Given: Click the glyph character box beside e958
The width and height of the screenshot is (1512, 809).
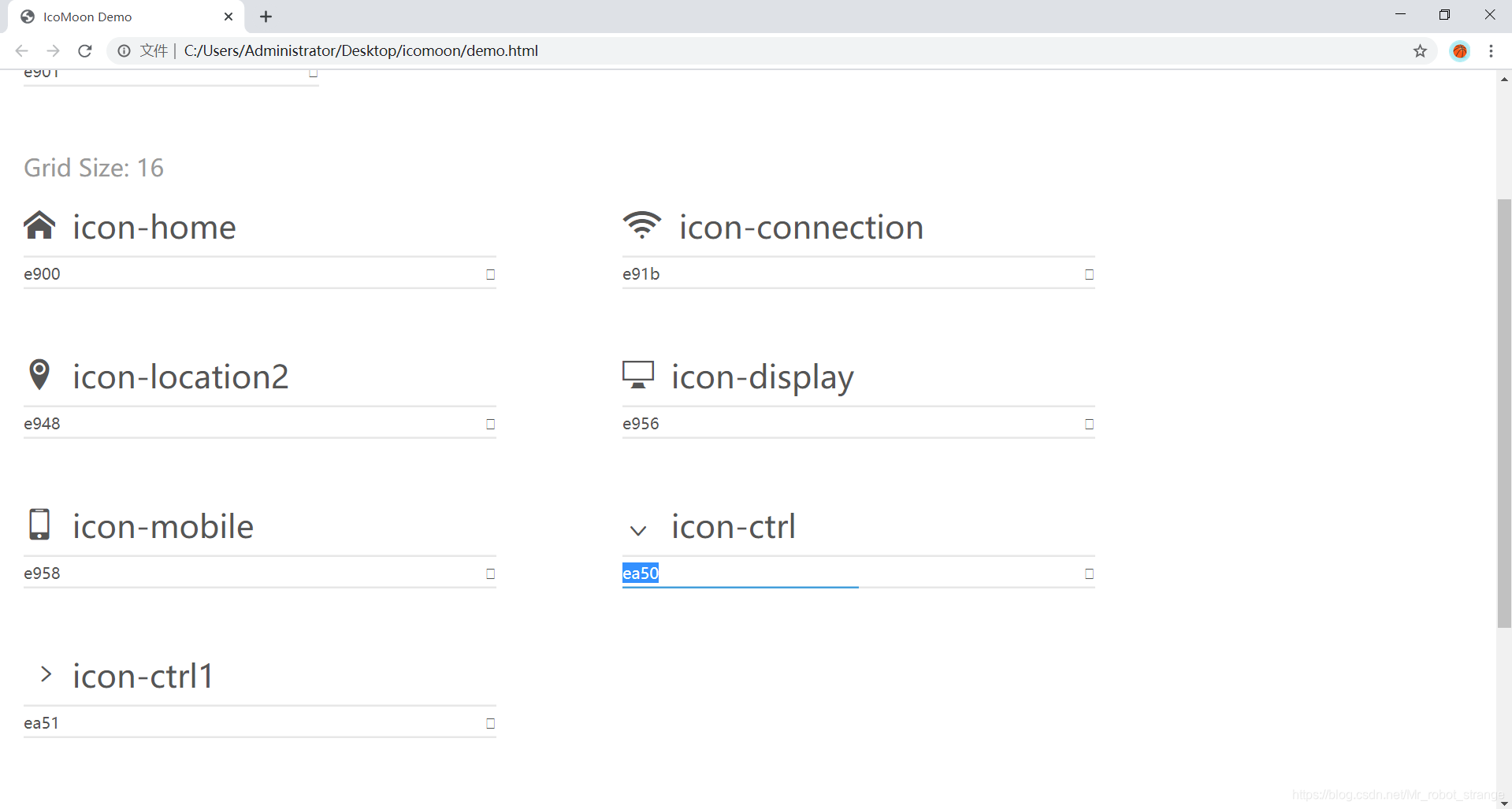Looking at the screenshot, I should pos(490,573).
